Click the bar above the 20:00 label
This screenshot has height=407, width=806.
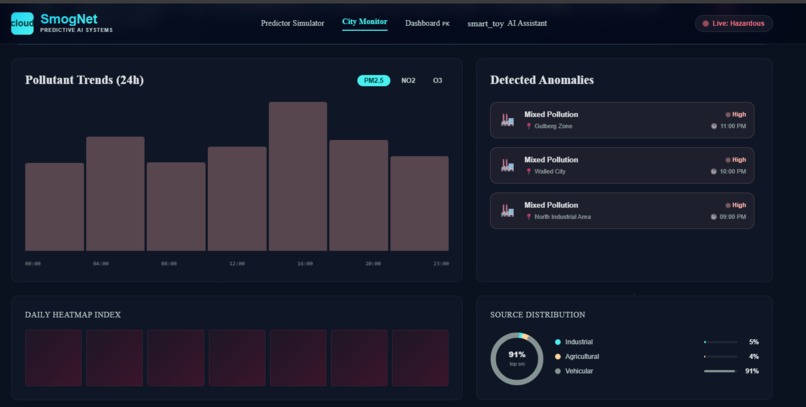click(358, 195)
